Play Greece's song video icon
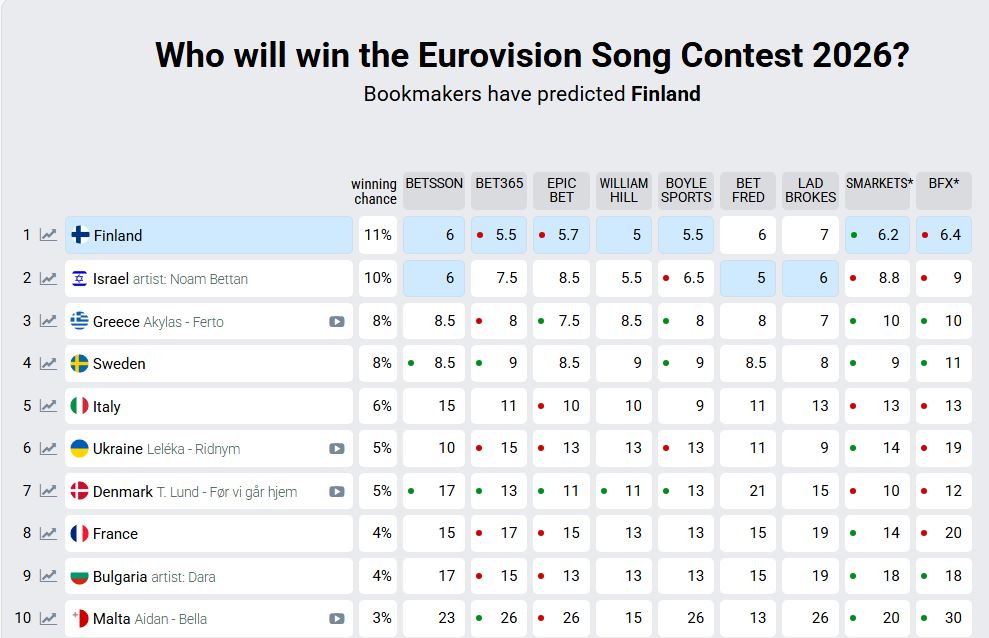This screenshot has width=989, height=638. click(x=337, y=322)
